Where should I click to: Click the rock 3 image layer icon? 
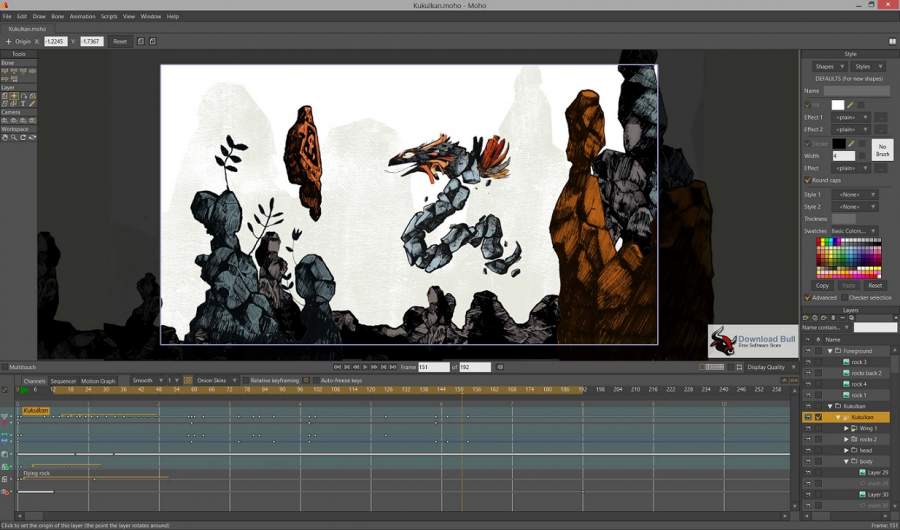845,362
